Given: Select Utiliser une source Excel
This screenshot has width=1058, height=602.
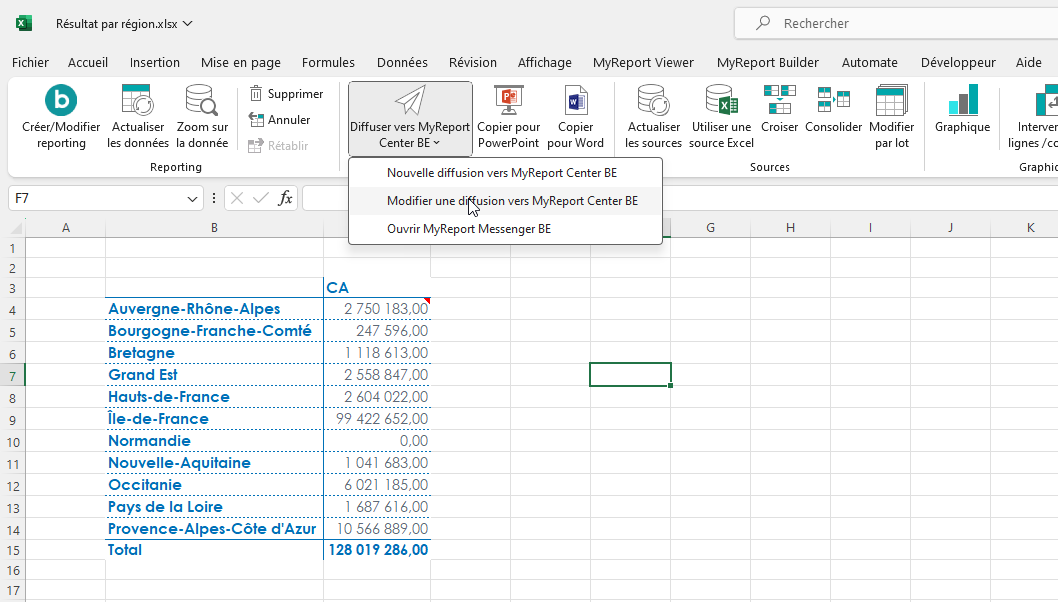Looking at the screenshot, I should (x=721, y=102).
